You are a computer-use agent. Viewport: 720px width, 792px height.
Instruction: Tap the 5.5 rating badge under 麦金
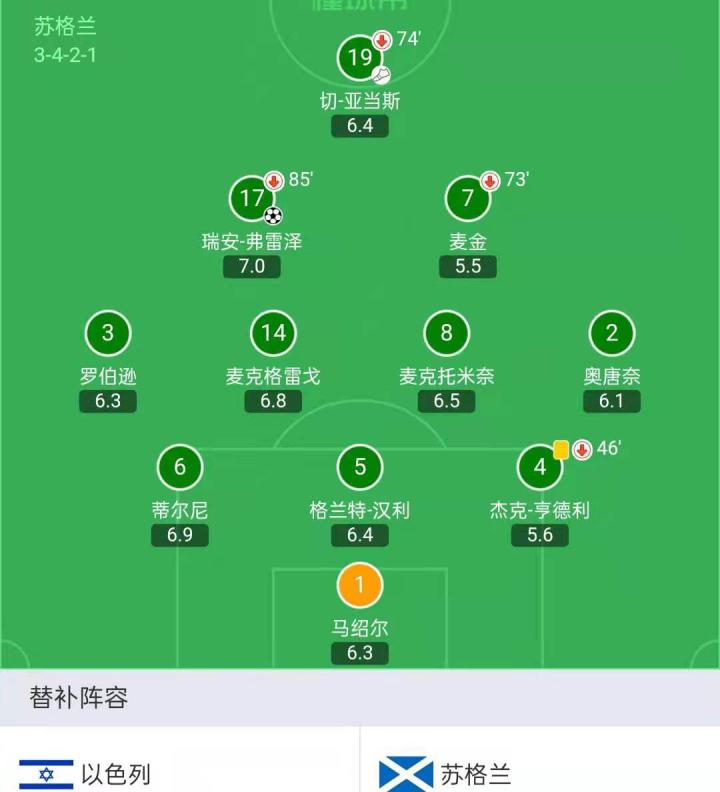pyautogui.click(x=467, y=266)
